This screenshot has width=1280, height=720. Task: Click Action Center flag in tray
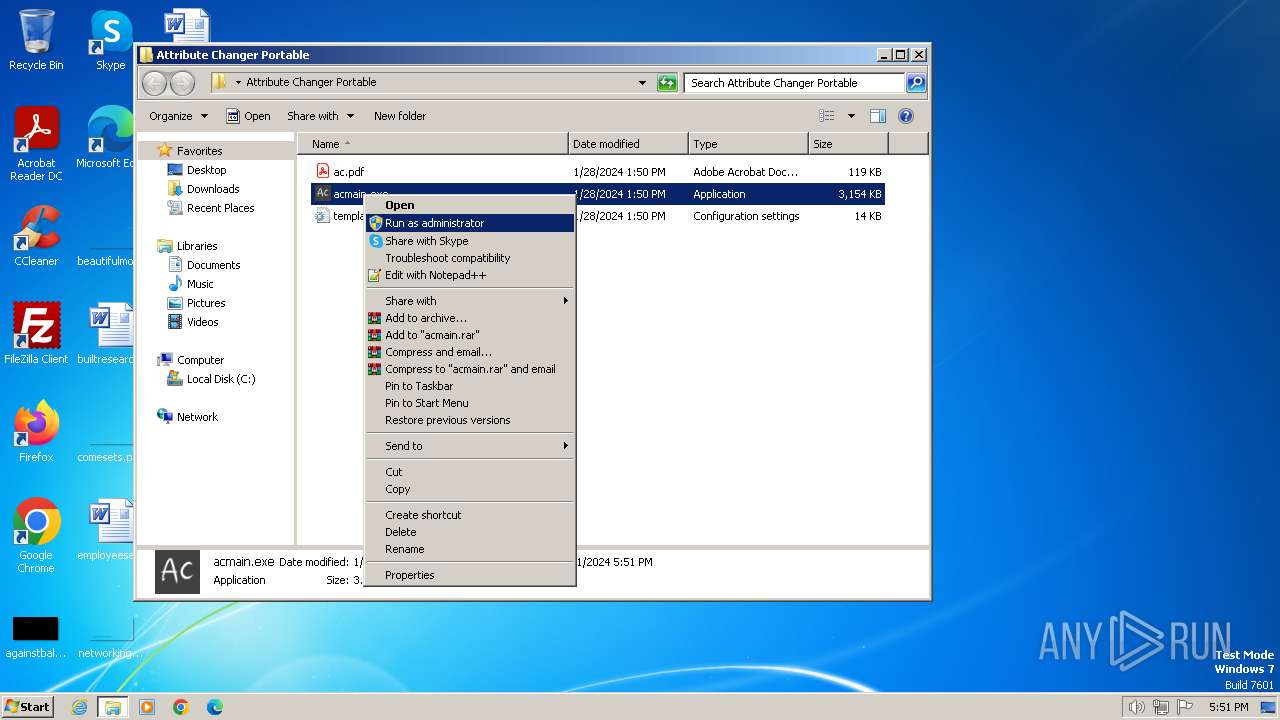[1185, 707]
